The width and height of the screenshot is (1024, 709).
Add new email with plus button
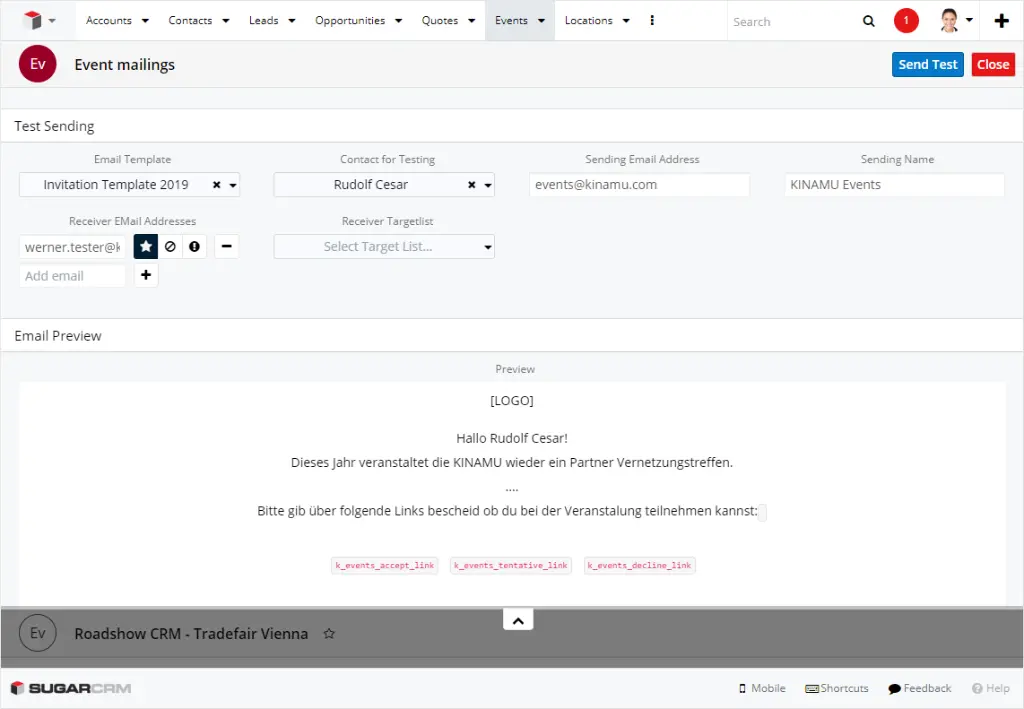pos(146,275)
